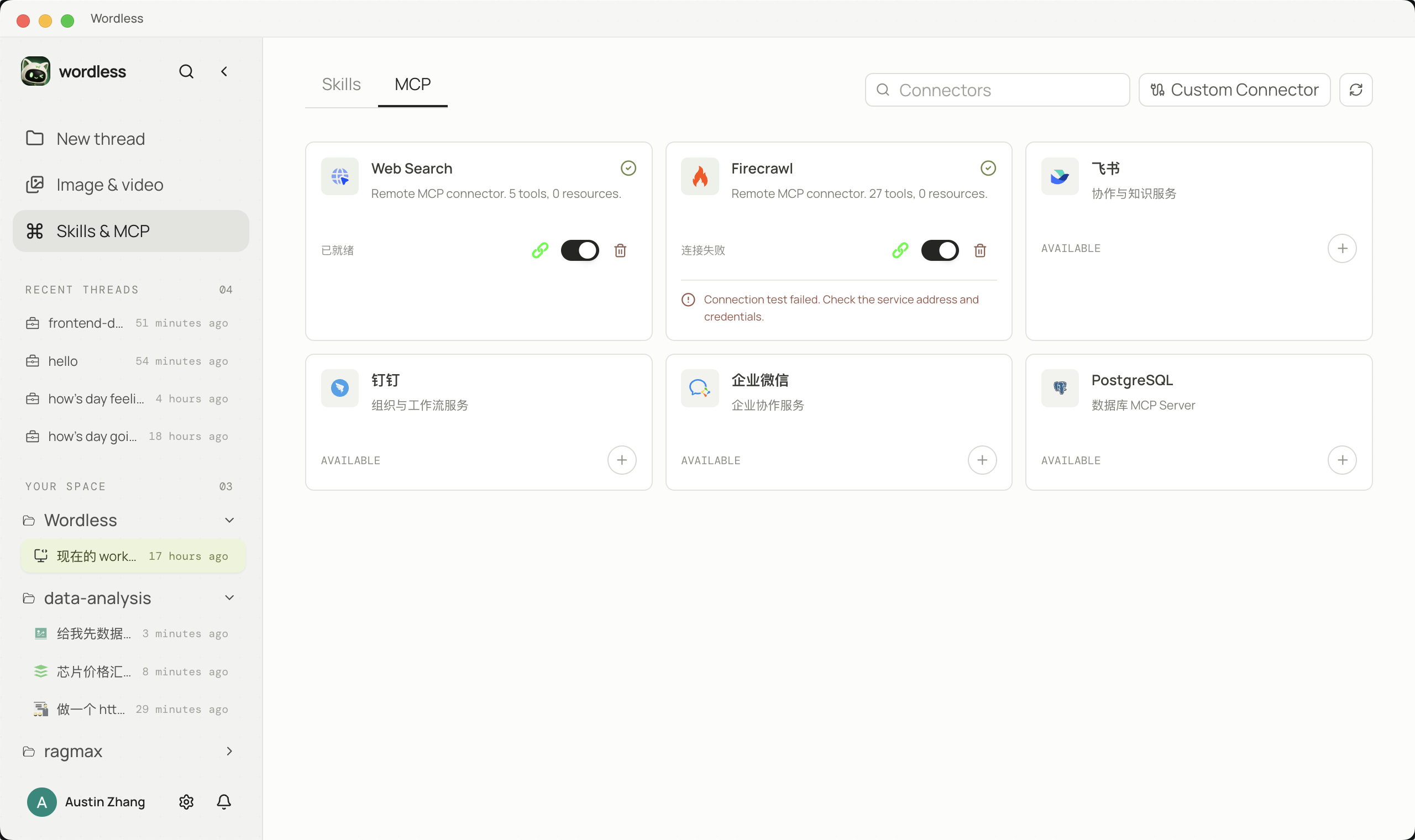Click the wordless cat logo
Screen dimensions: 1415x840
(x=36, y=71)
